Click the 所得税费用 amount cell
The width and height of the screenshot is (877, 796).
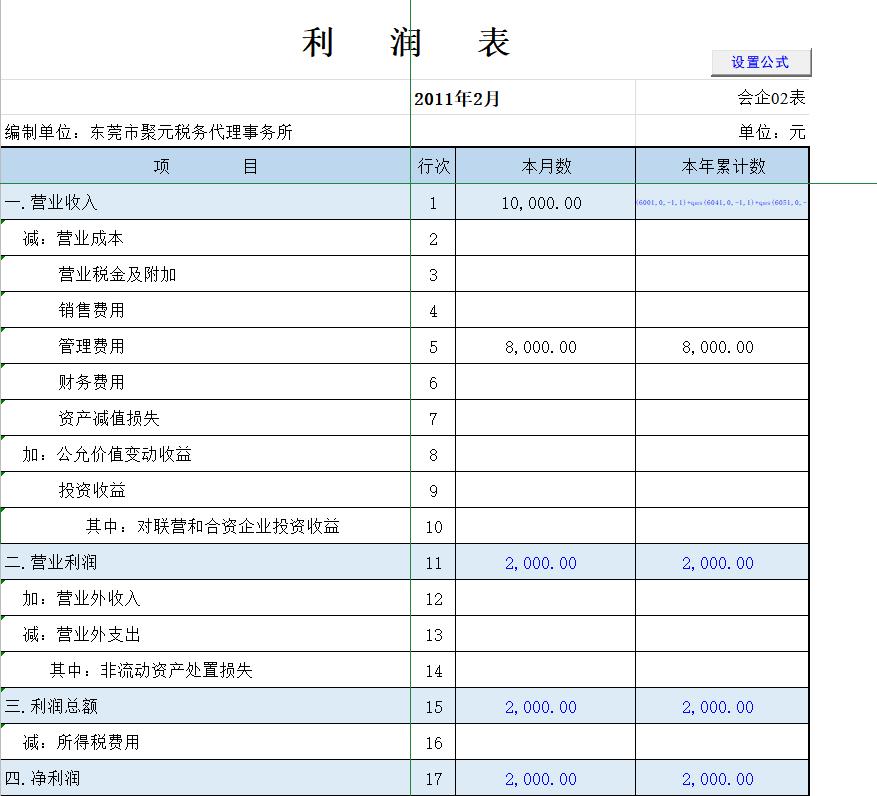(544, 742)
